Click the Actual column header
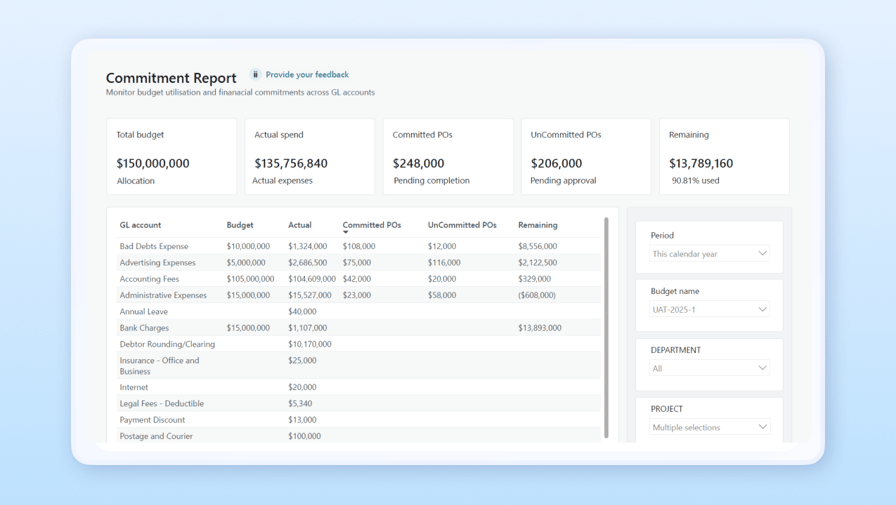 pyautogui.click(x=300, y=225)
